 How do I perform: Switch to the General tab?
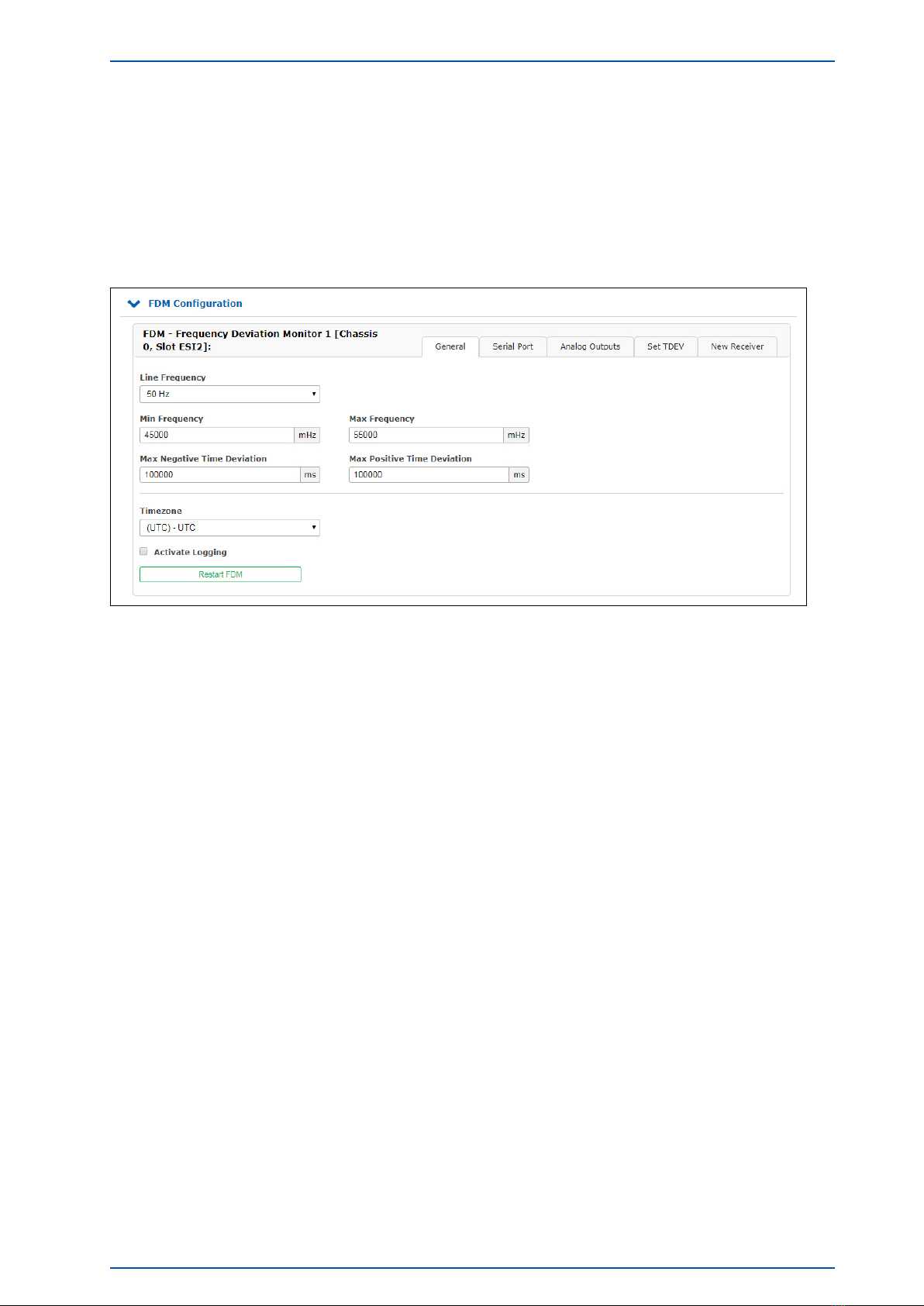(450, 346)
